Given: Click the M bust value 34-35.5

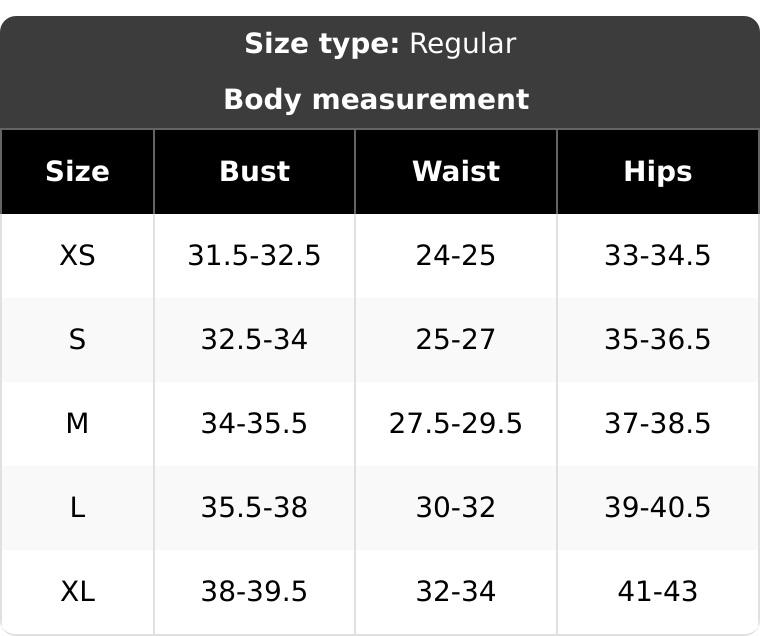Looking at the screenshot, I should coord(254,423).
